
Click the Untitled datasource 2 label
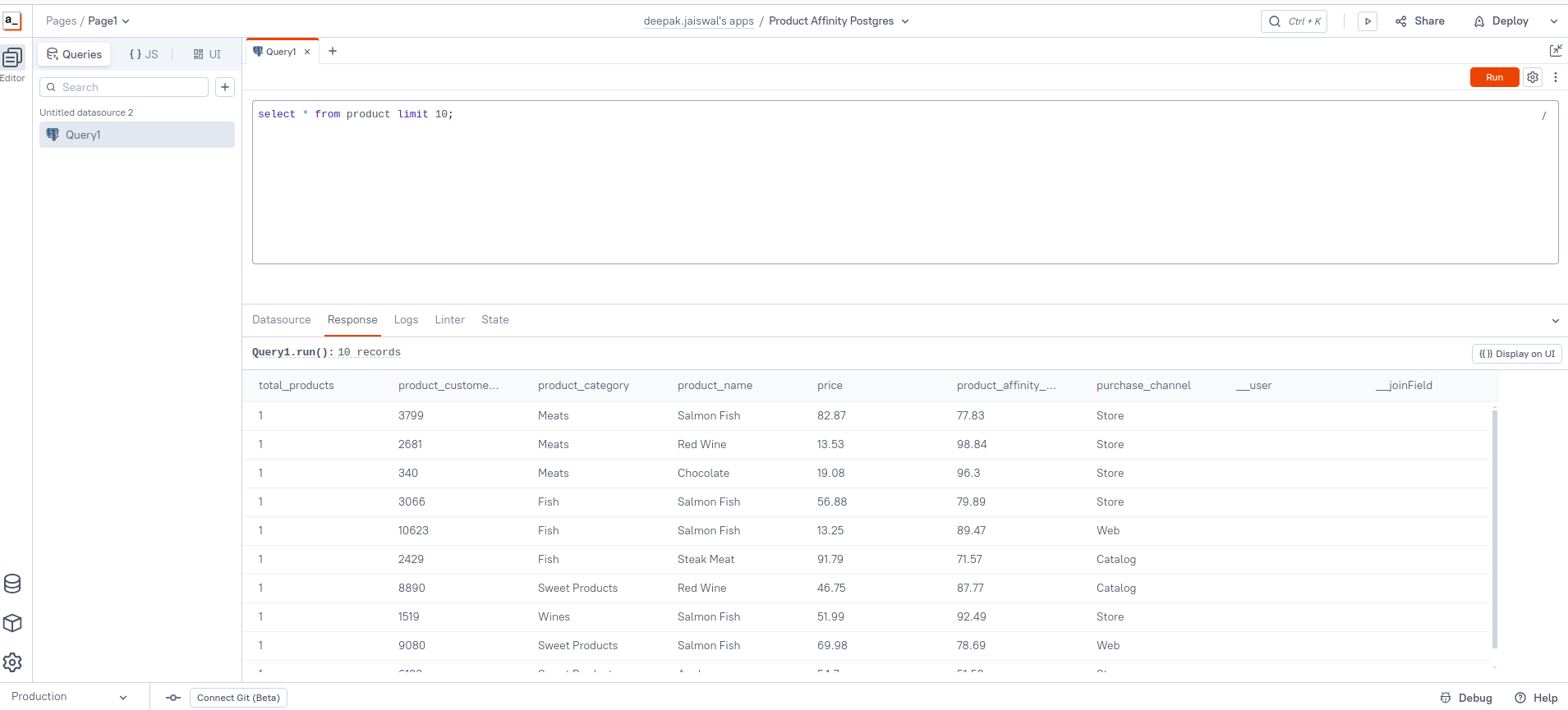pyautogui.click(x=86, y=112)
